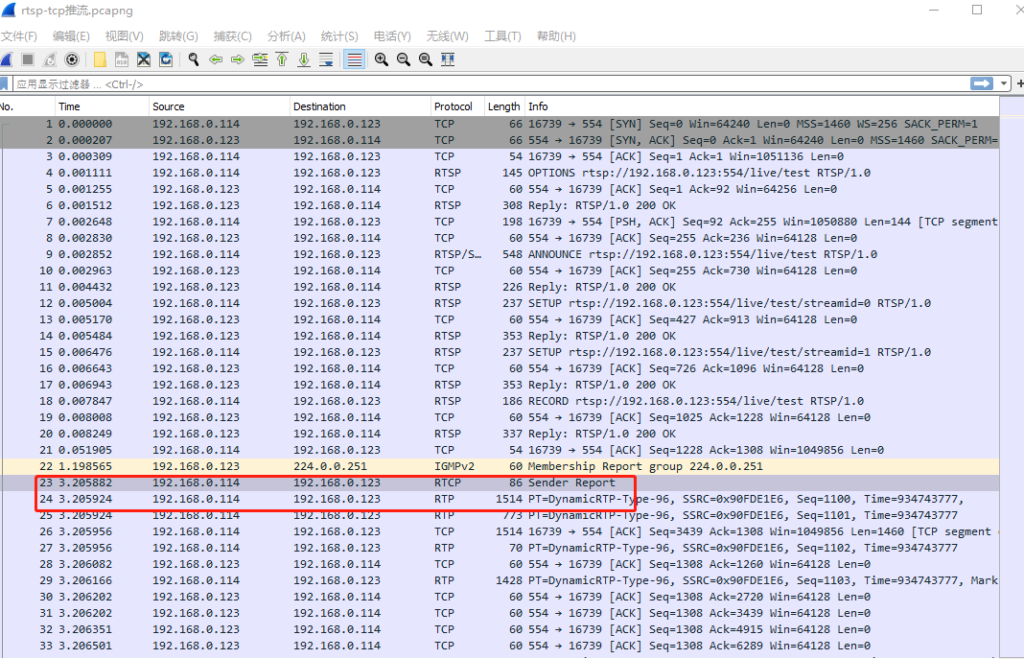Select packet 2 with the [SYN, ACK] info
The image size is (1024, 659).
500,140
